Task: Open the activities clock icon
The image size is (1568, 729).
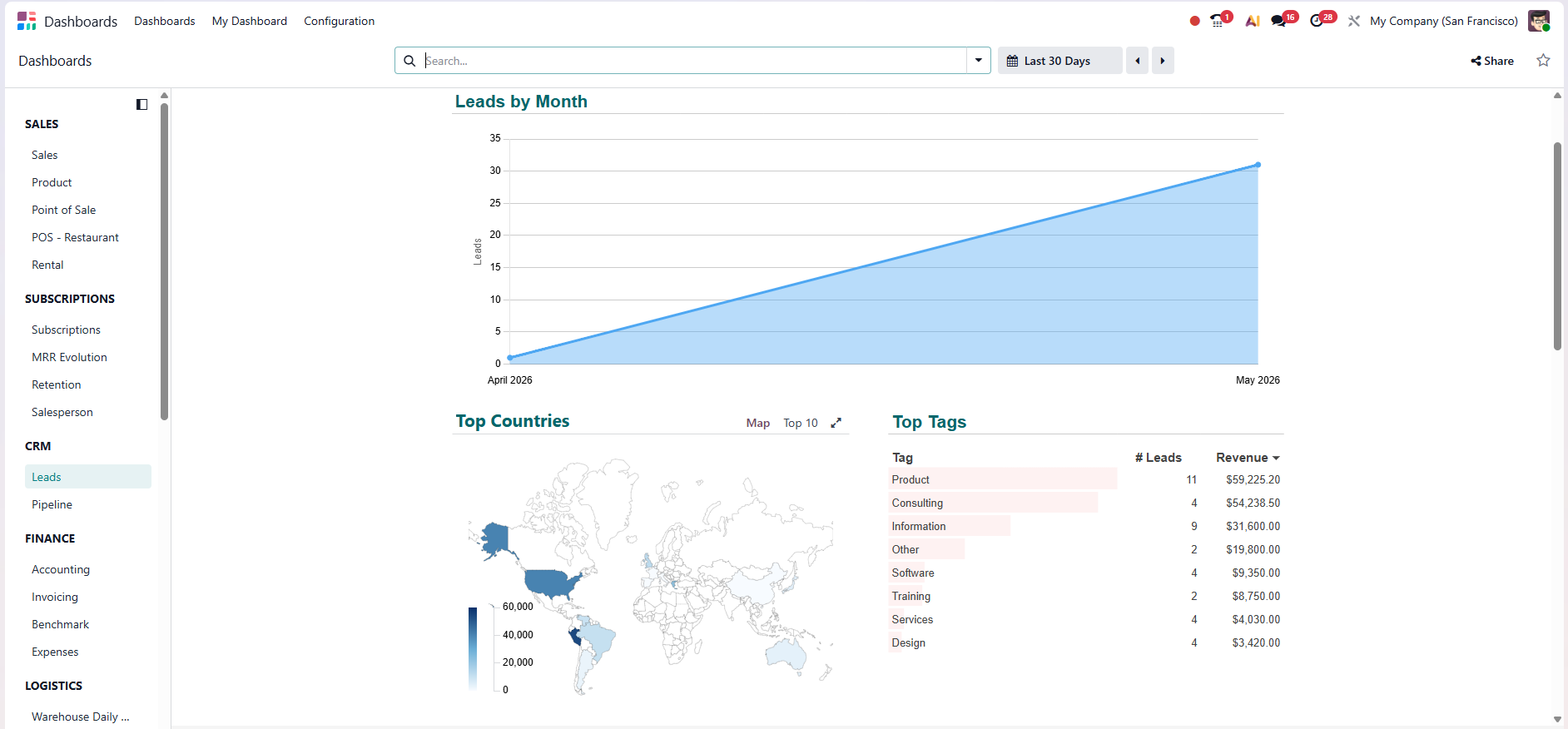Action: 1317,21
